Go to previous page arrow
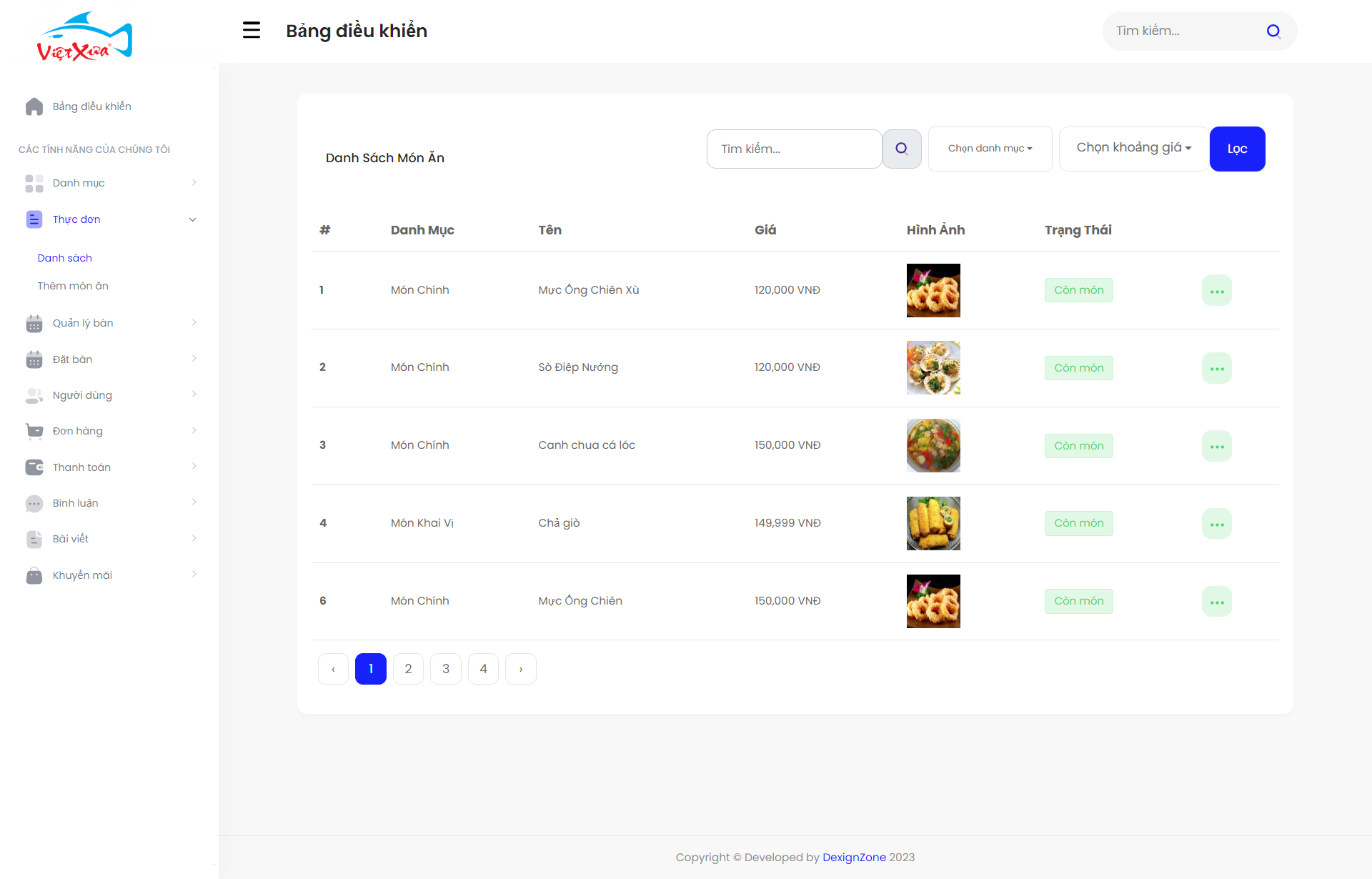 [333, 669]
